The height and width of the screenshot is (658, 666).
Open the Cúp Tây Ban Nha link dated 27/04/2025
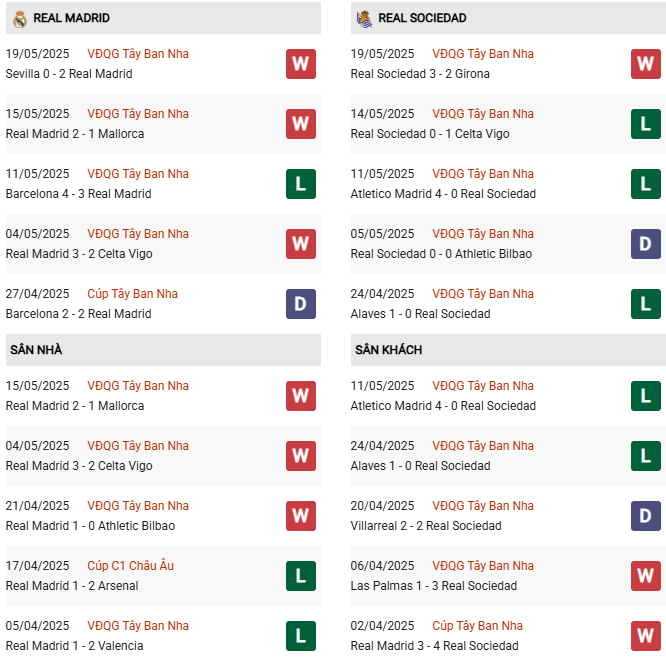(132, 294)
